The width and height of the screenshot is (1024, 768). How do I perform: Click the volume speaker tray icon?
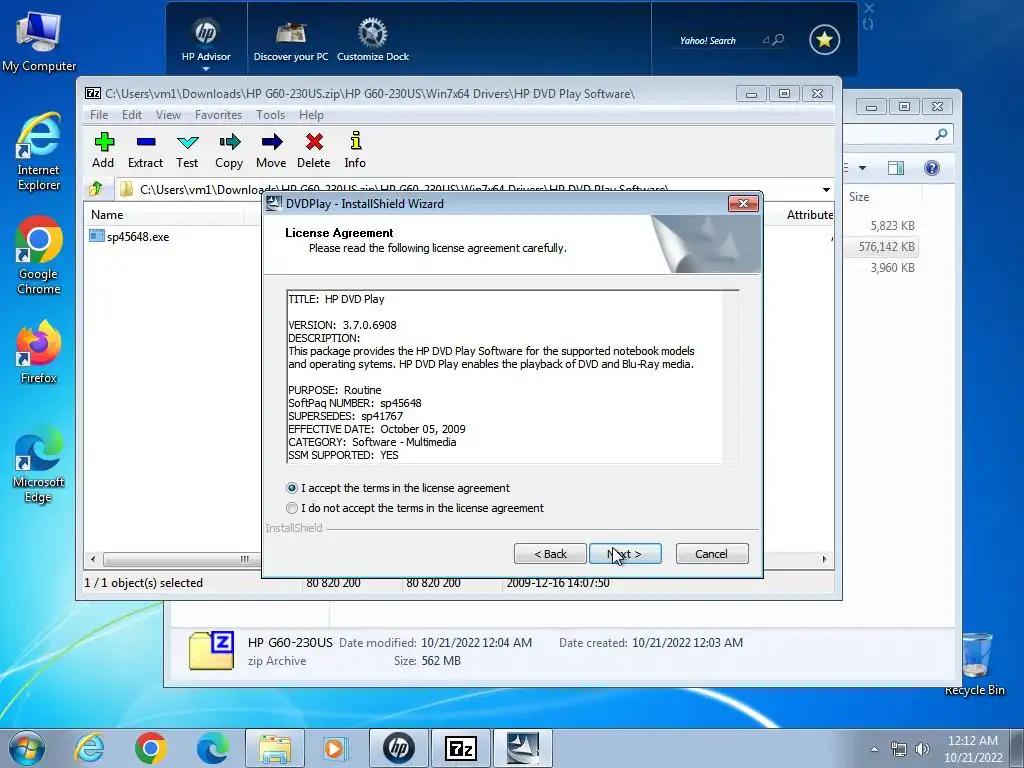[922, 749]
